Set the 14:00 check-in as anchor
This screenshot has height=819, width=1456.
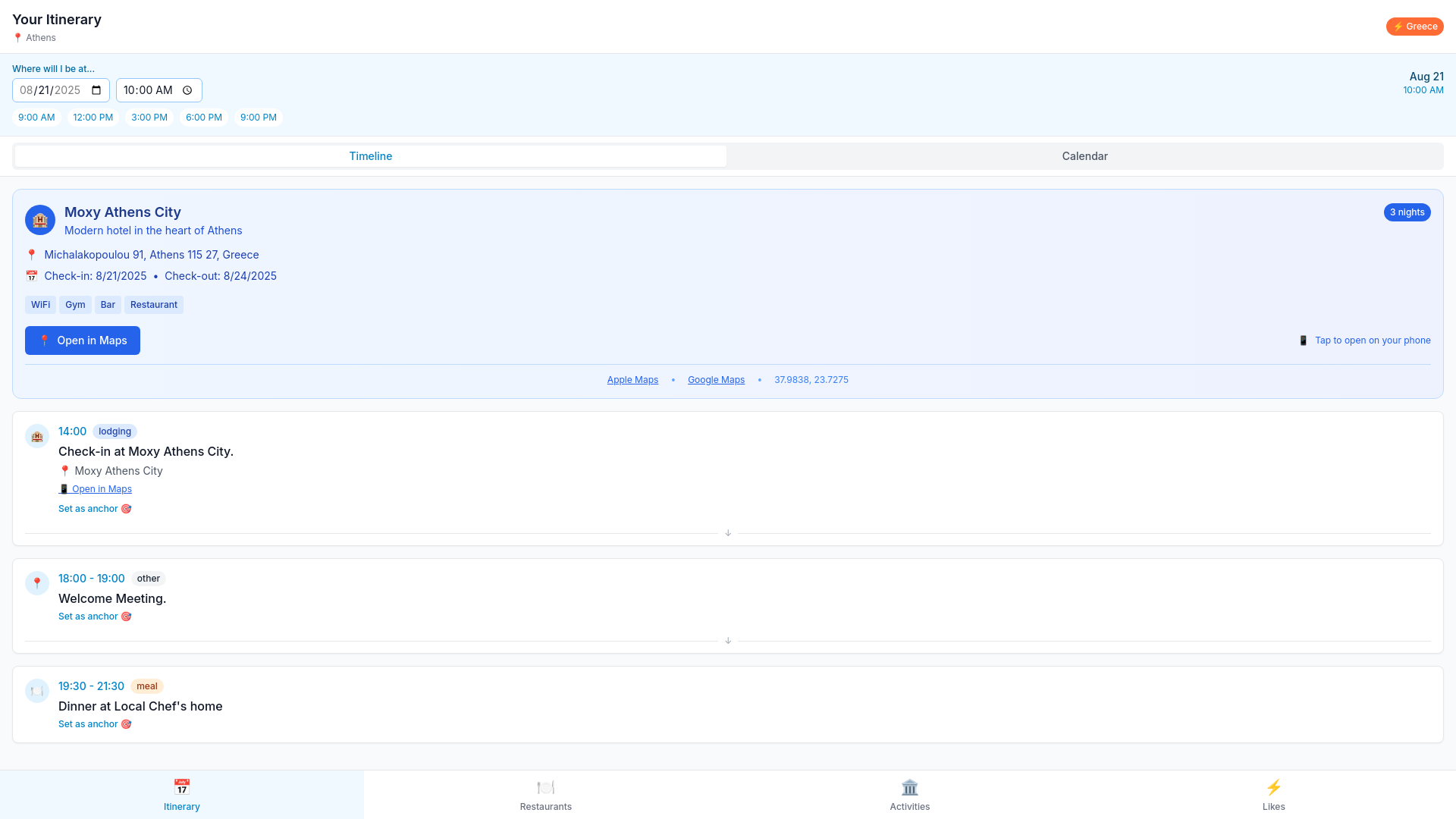[95, 509]
